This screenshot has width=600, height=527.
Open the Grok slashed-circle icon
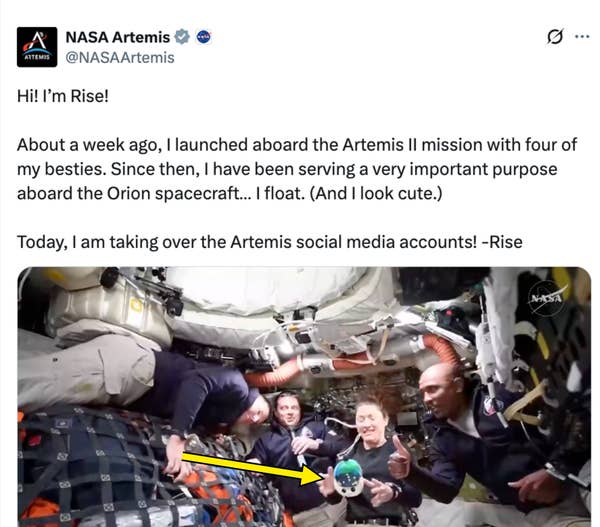(x=554, y=37)
